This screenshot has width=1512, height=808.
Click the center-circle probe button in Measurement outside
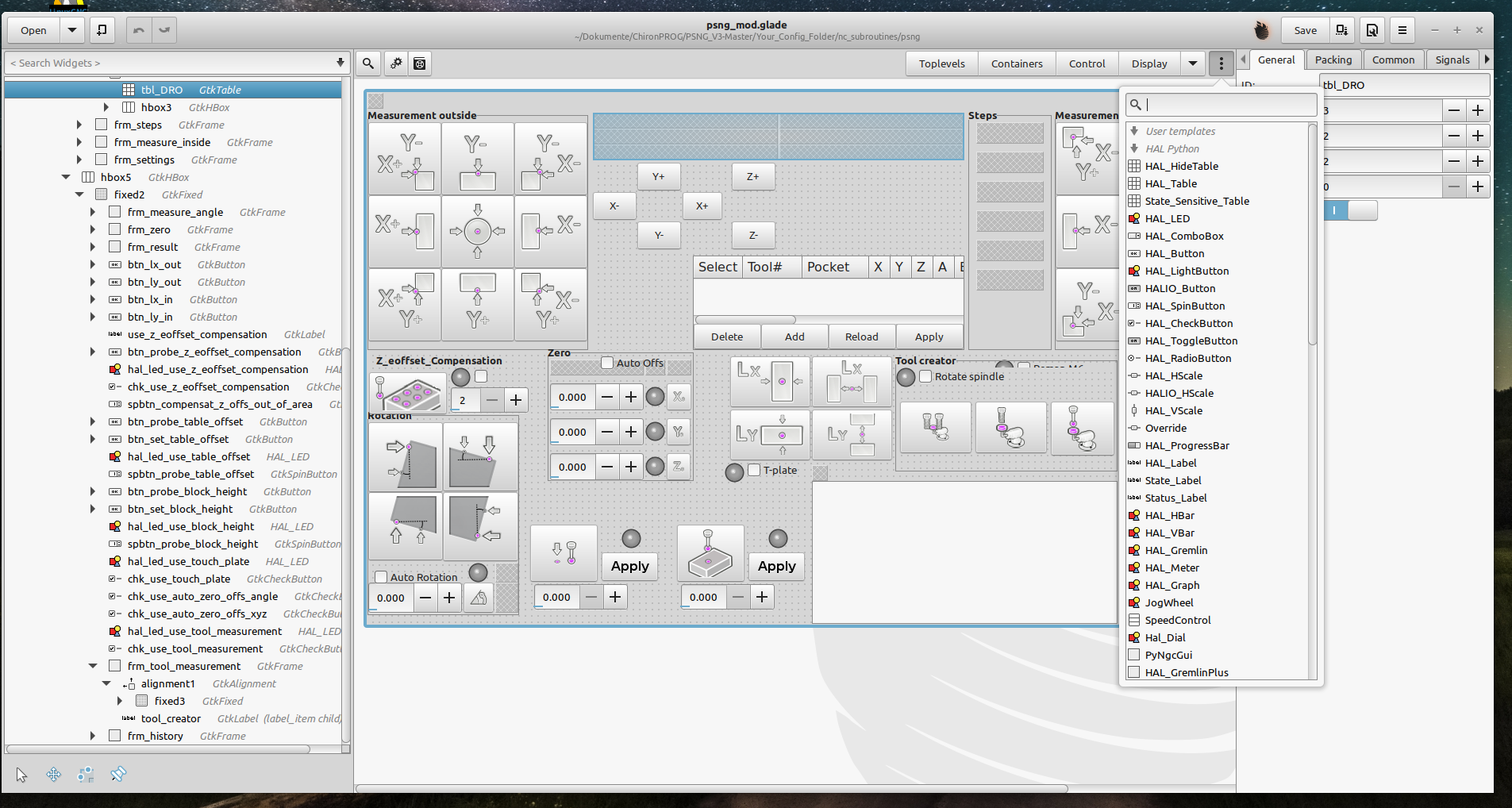tap(477, 232)
